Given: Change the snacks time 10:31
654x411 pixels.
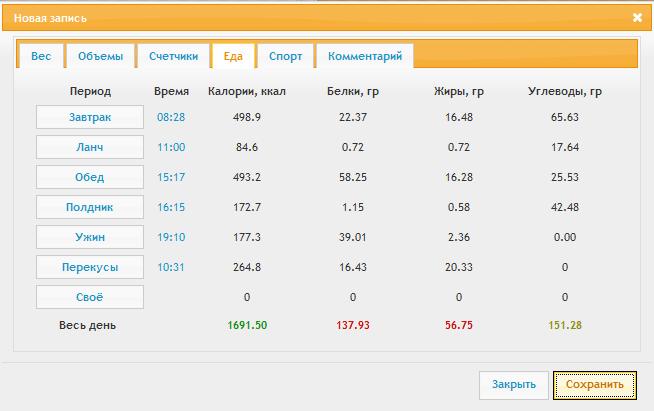Looking at the screenshot, I should point(171,267).
